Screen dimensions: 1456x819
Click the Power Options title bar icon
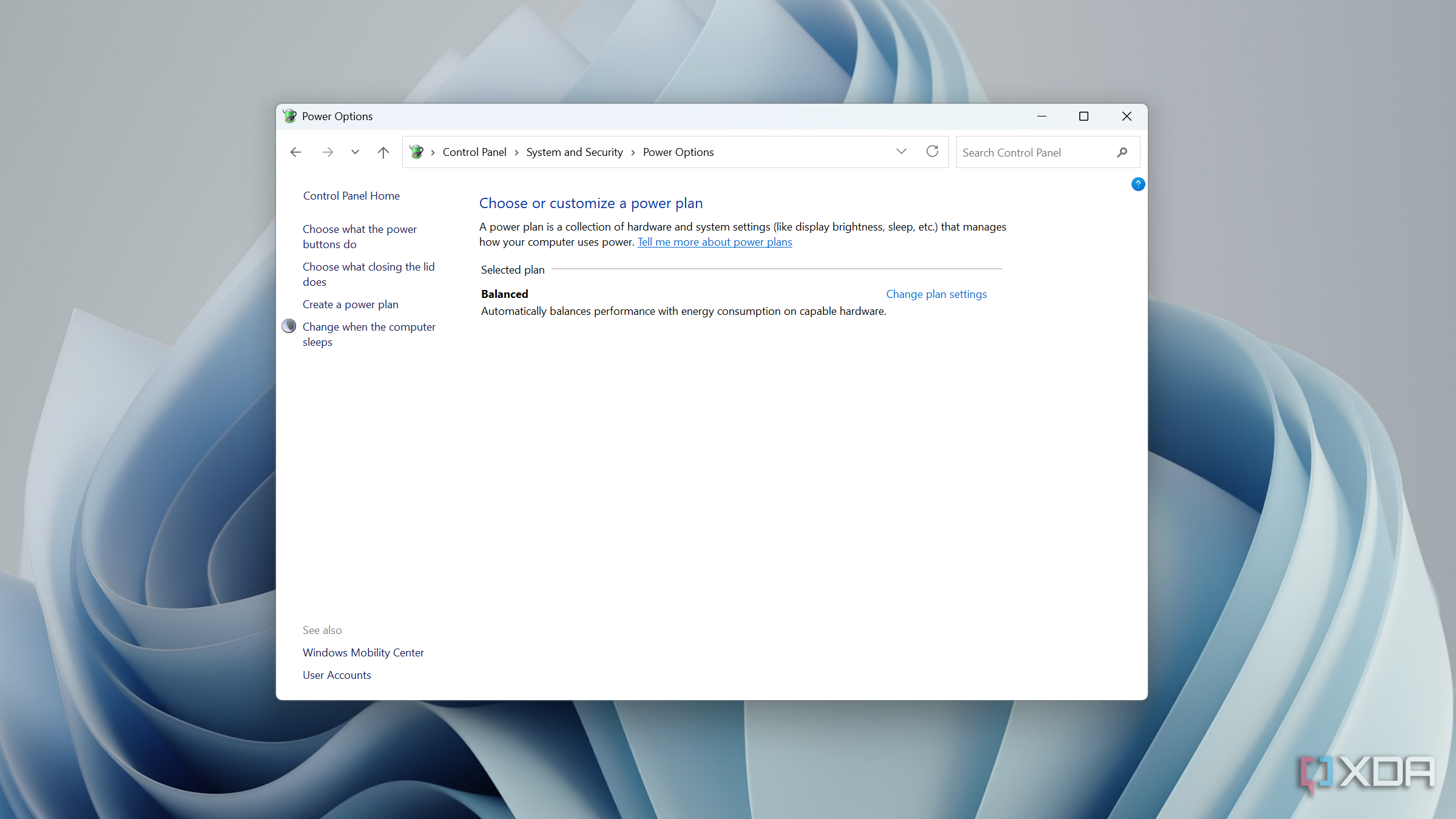click(289, 116)
